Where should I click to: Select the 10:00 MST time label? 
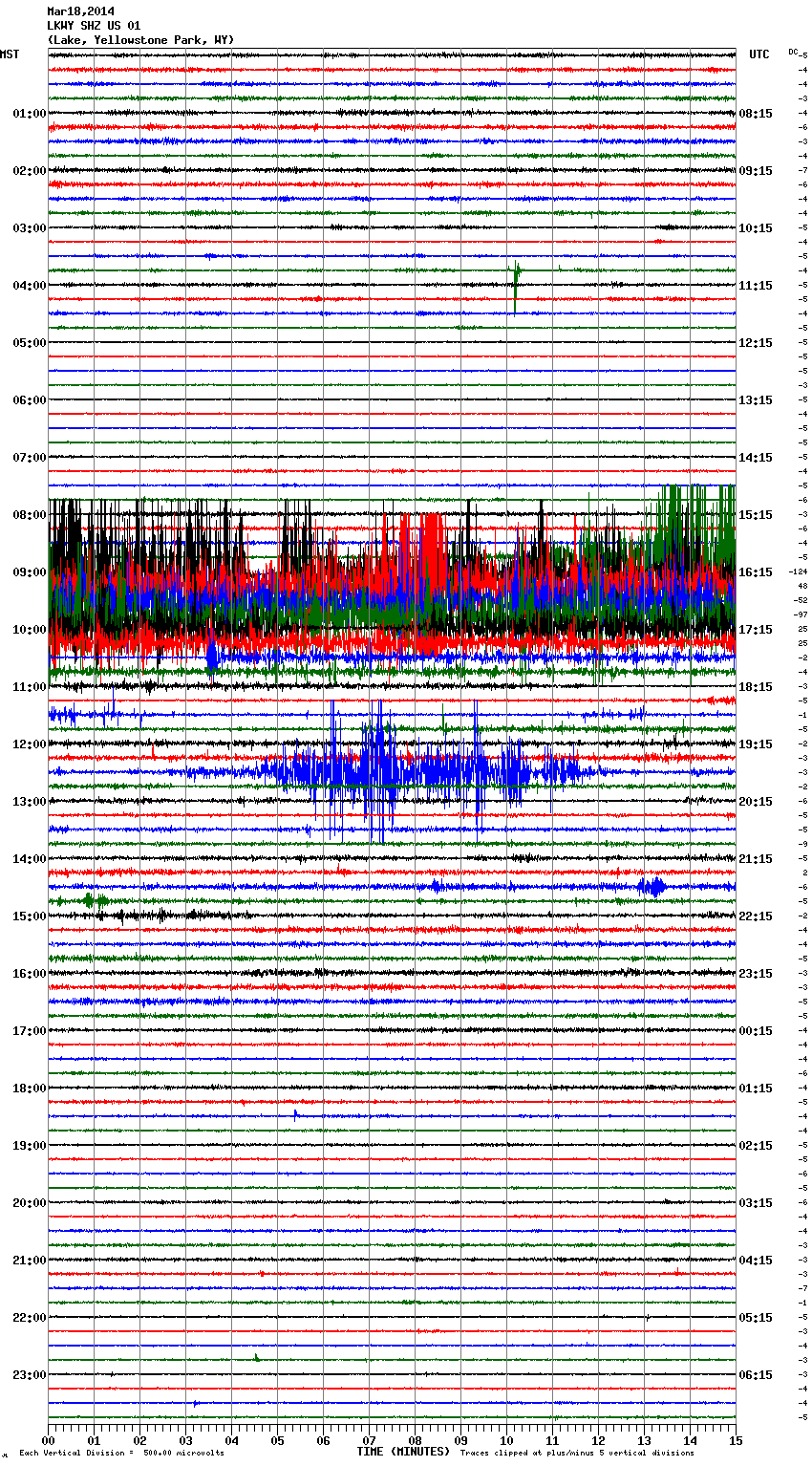29,630
